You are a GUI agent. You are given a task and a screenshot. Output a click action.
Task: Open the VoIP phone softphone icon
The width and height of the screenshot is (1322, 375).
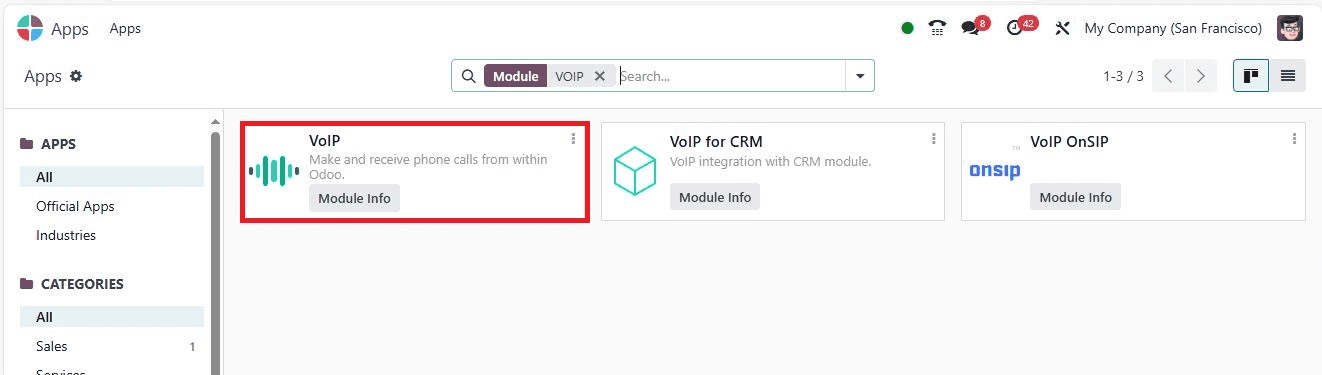pyautogui.click(x=937, y=28)
